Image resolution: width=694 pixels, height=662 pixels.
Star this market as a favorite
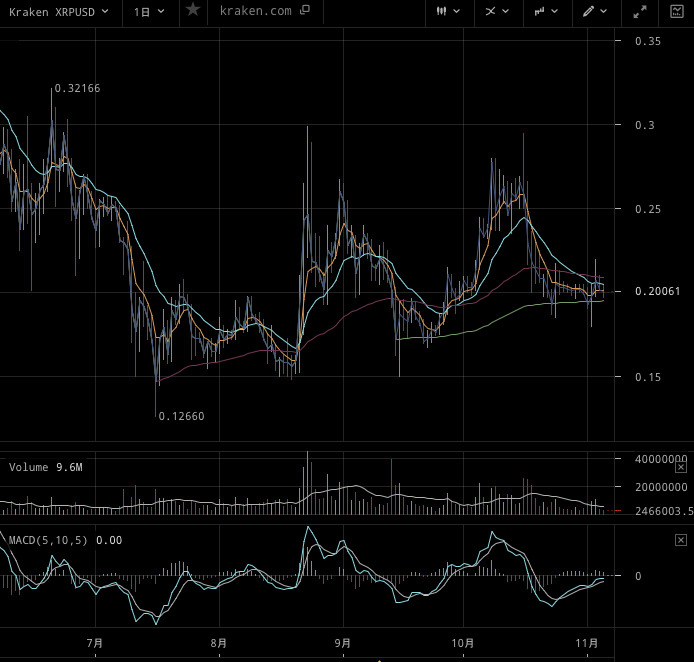(193, 10)
